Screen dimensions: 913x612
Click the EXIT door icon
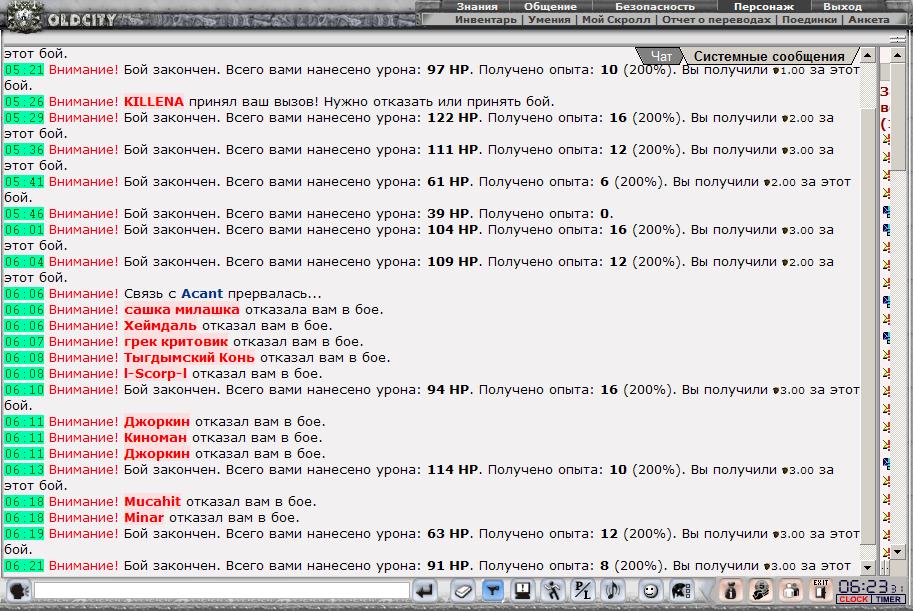(x=820, y=590)
